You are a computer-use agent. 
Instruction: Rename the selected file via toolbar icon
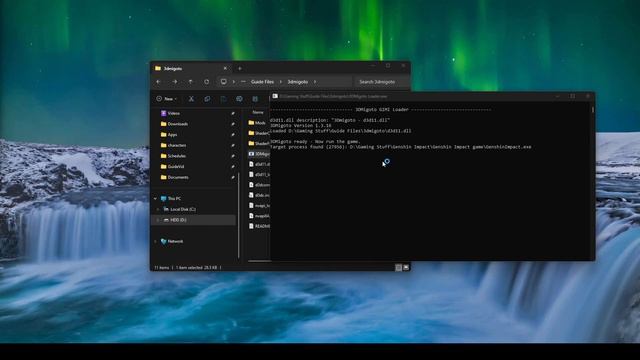coord(239,99)
